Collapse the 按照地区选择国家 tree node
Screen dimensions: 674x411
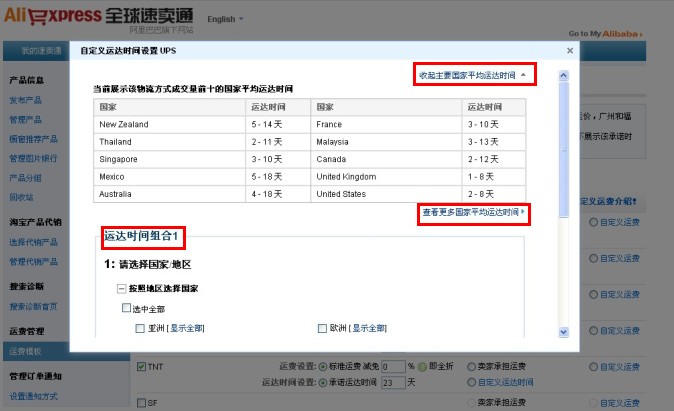(121, 288)
